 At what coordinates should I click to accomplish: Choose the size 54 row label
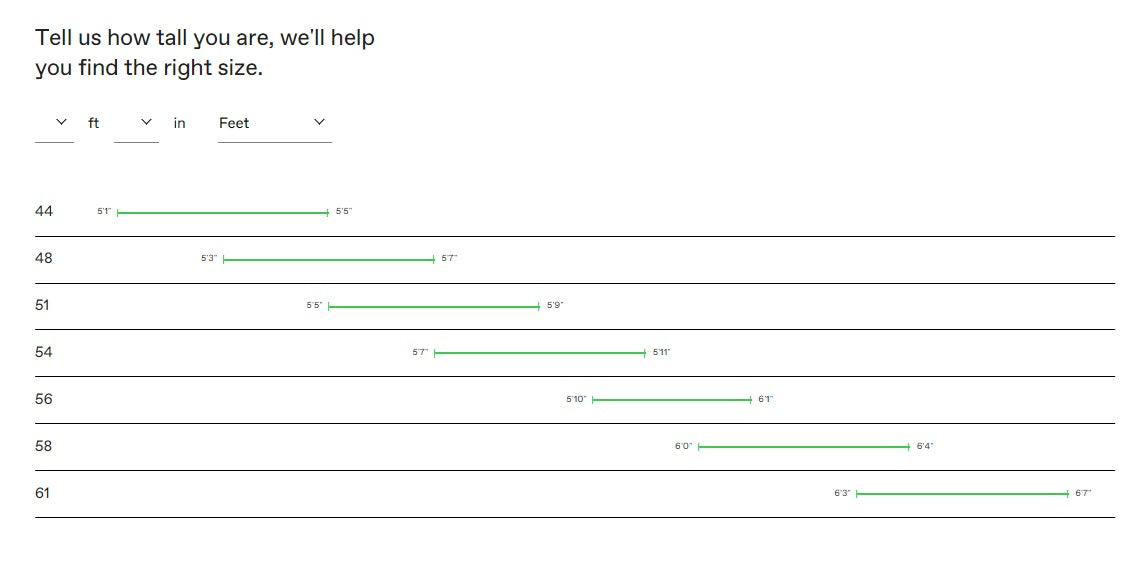44,353
